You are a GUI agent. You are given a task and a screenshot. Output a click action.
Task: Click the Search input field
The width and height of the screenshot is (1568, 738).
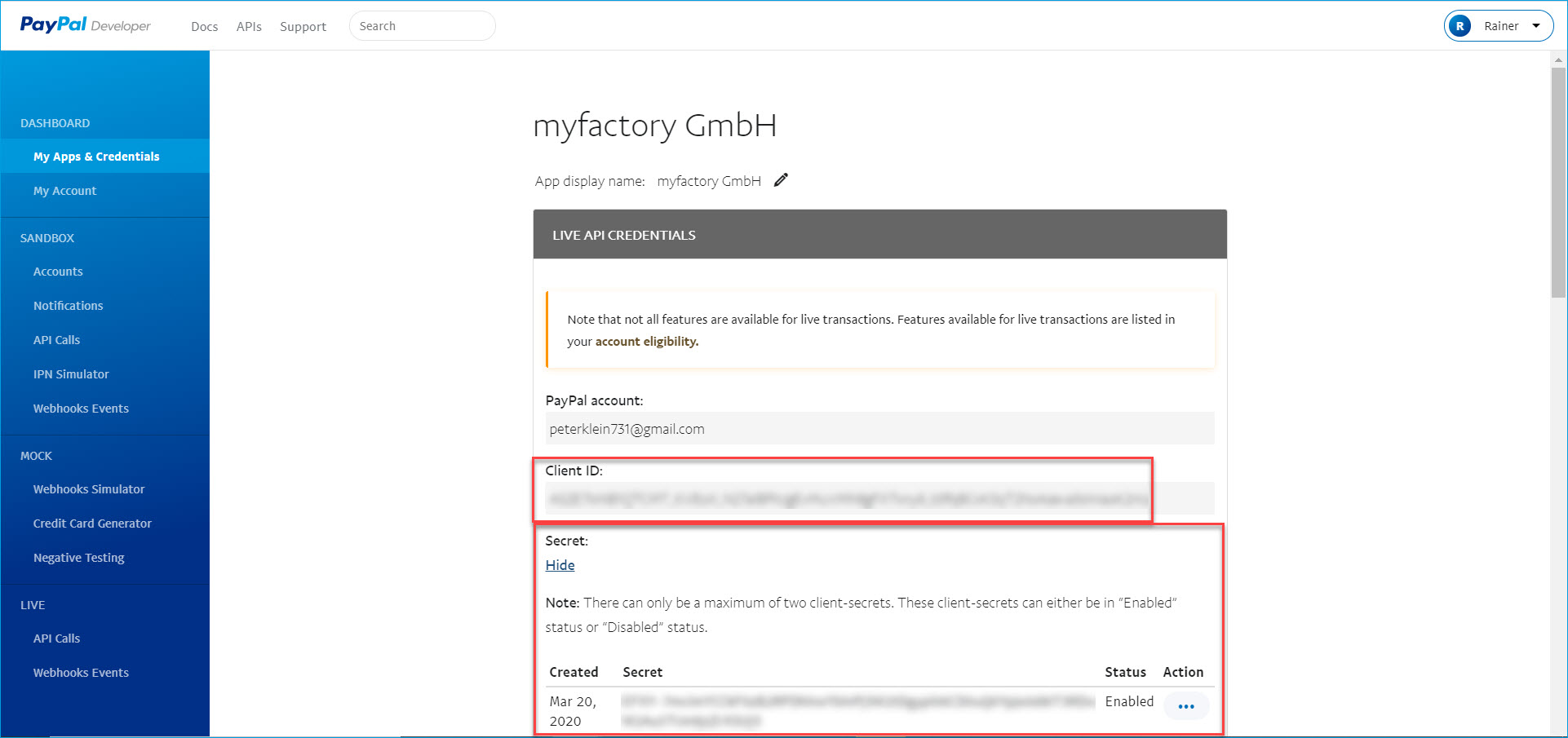pyautogui.click(x=422, y=26)
